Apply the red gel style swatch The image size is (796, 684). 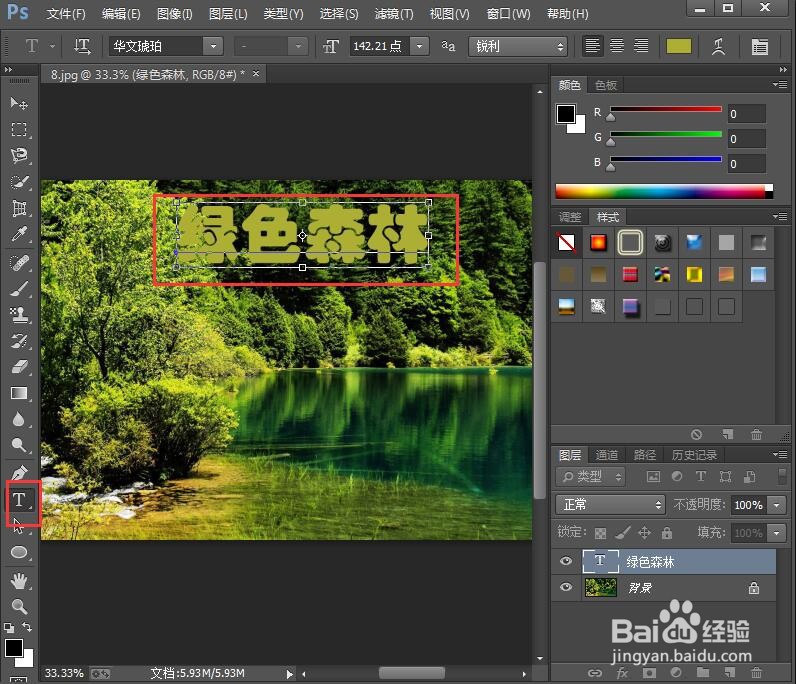pyautogui.click(x=598, y=242)
